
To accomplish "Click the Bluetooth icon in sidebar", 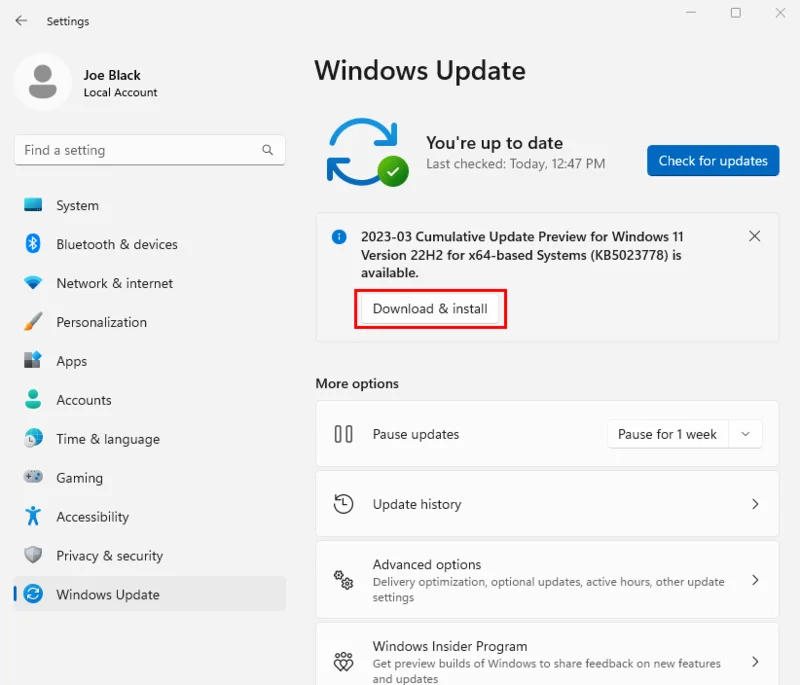I will tap(33, 243).
